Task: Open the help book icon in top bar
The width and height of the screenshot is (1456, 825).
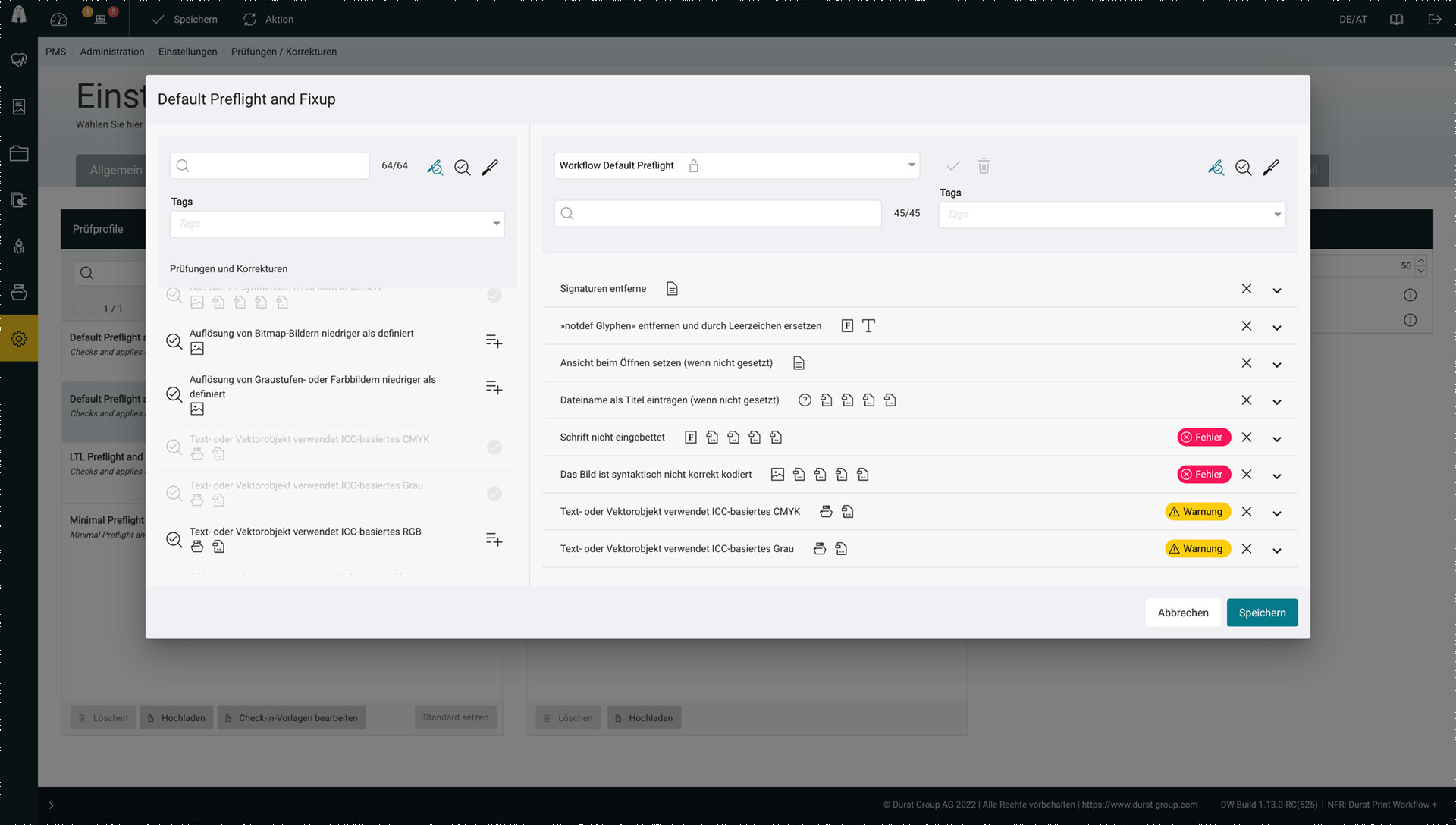Action: click(1396, 19)
